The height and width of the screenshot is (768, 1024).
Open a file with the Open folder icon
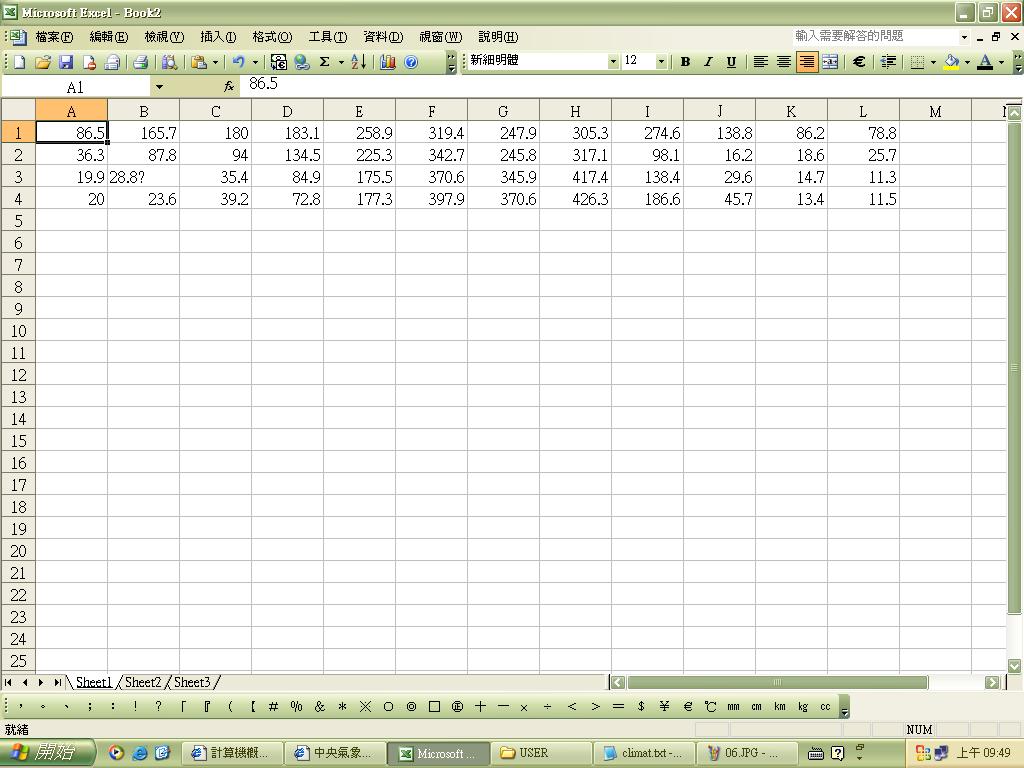(x=42, y=62)
